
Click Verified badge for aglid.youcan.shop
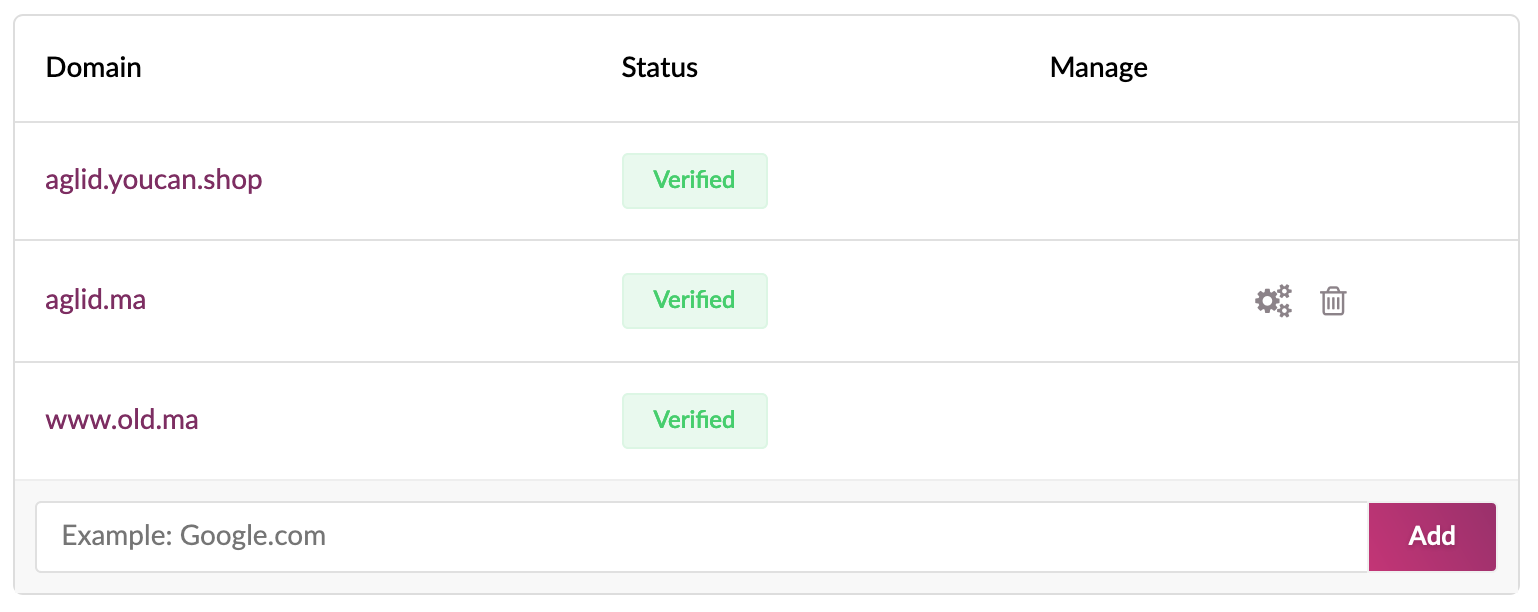click(x=695, y=181)
